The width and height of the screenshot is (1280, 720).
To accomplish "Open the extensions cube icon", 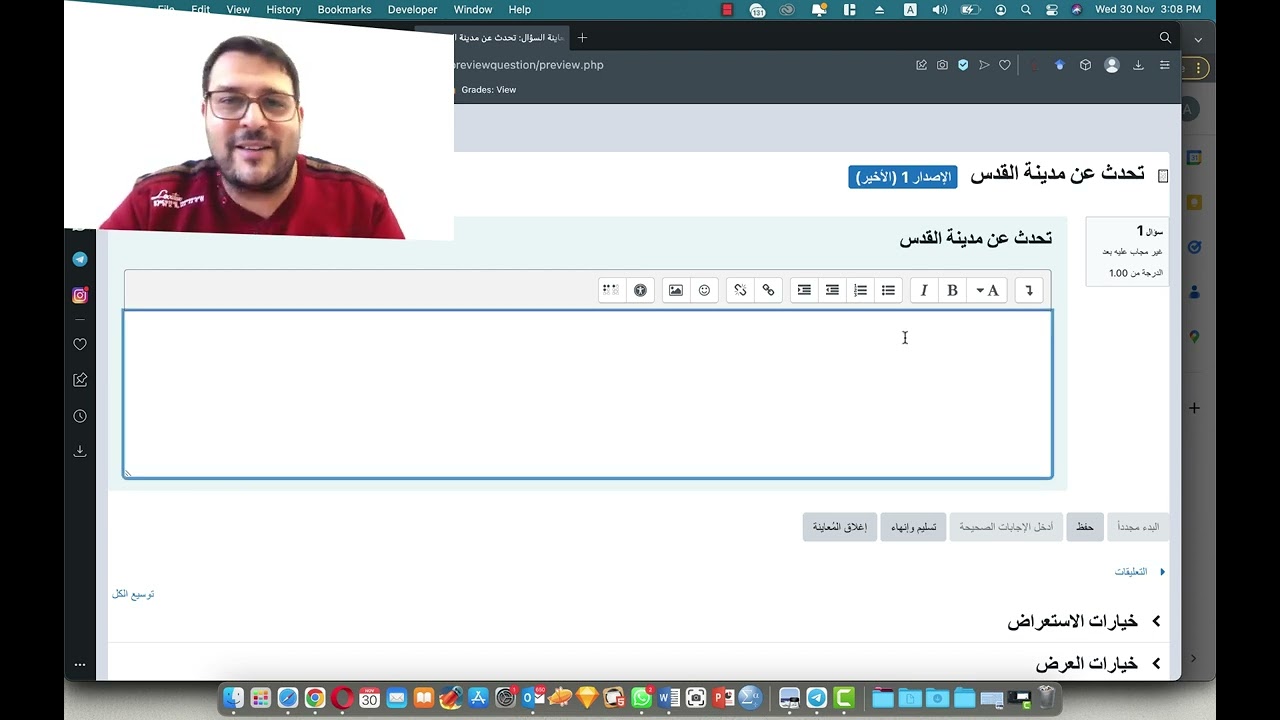I will tap(1085, 65).
